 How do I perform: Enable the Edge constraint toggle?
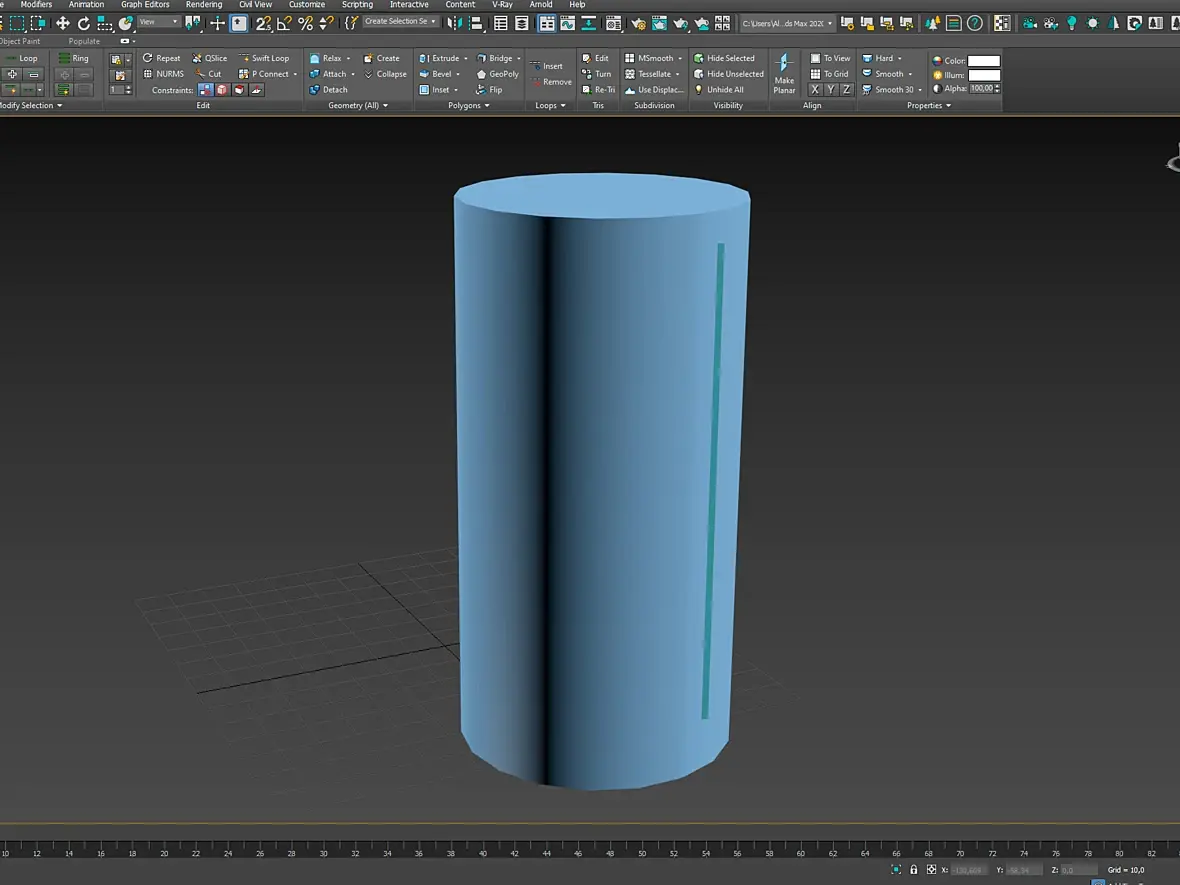pos(222,90)
